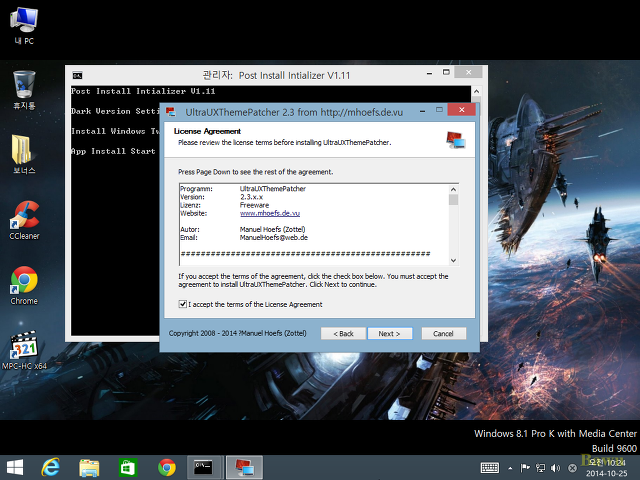640x480 pixels.
Task: Open File Explorer from the taskbar
Action: 89,468
